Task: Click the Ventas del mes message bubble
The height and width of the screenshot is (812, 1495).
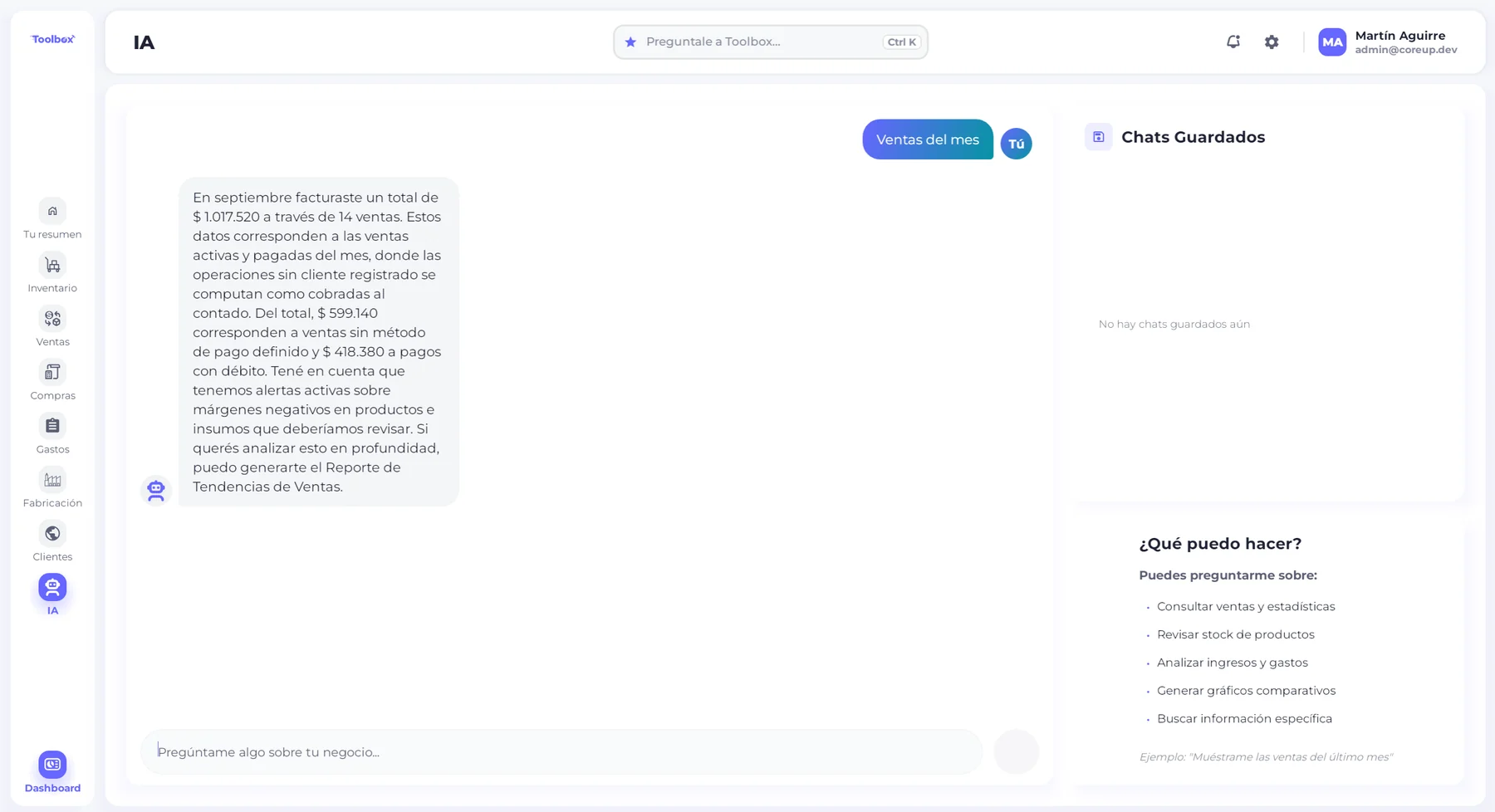Action: tap(928, 139)
